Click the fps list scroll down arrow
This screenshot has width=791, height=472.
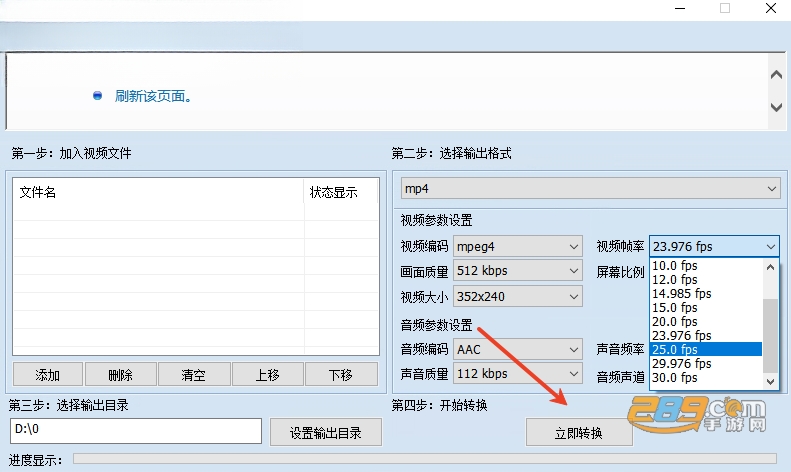click(x=770, y=382)
